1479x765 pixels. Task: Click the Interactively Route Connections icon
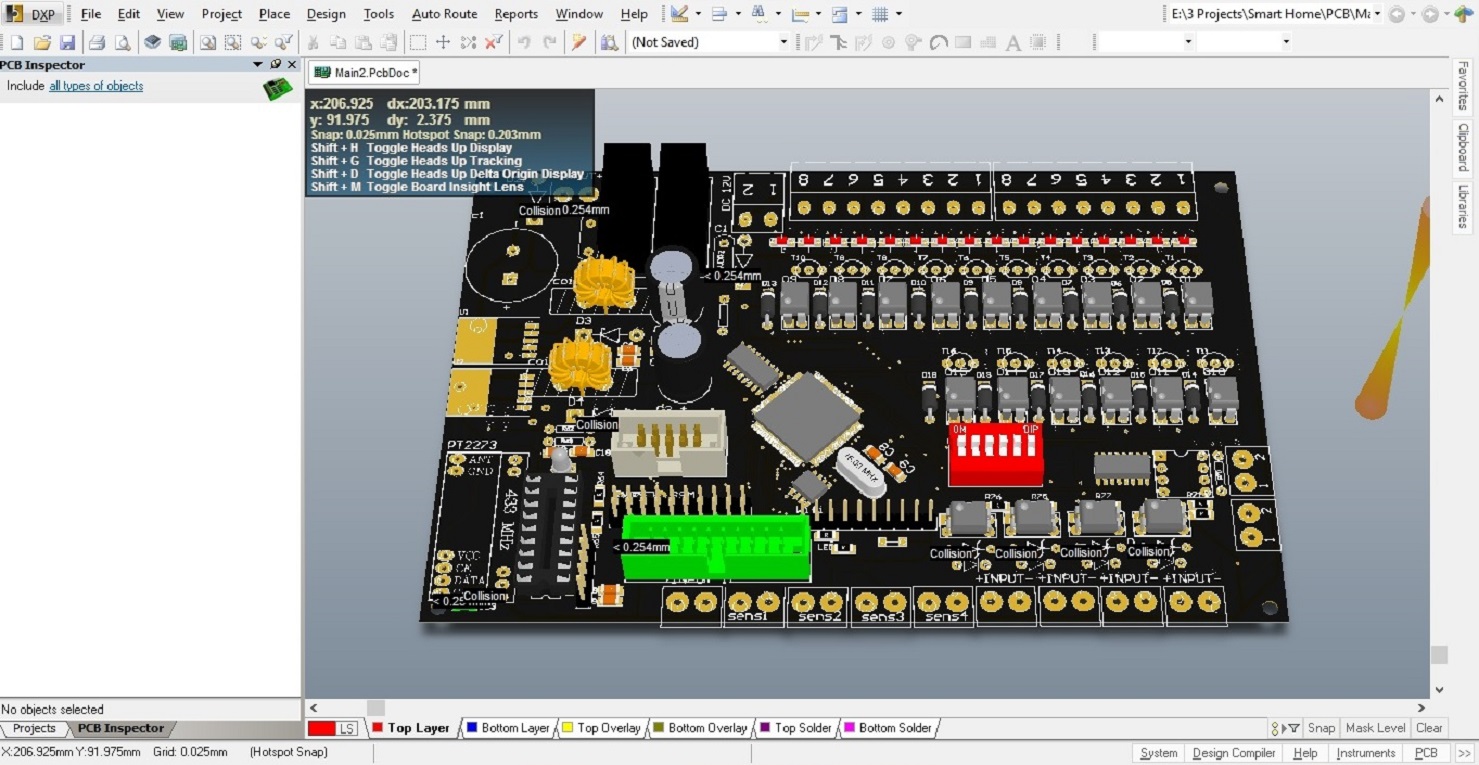813,42
